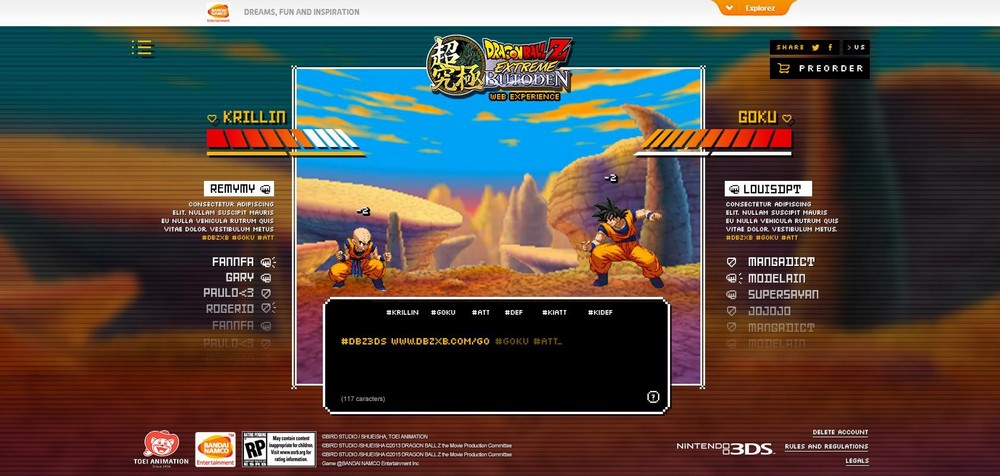Image resolution: width=1000 pixels, height=476 pixels.
Task: Click Dreams, Fun and Inspiration tagline
Action: coord(302,11)
